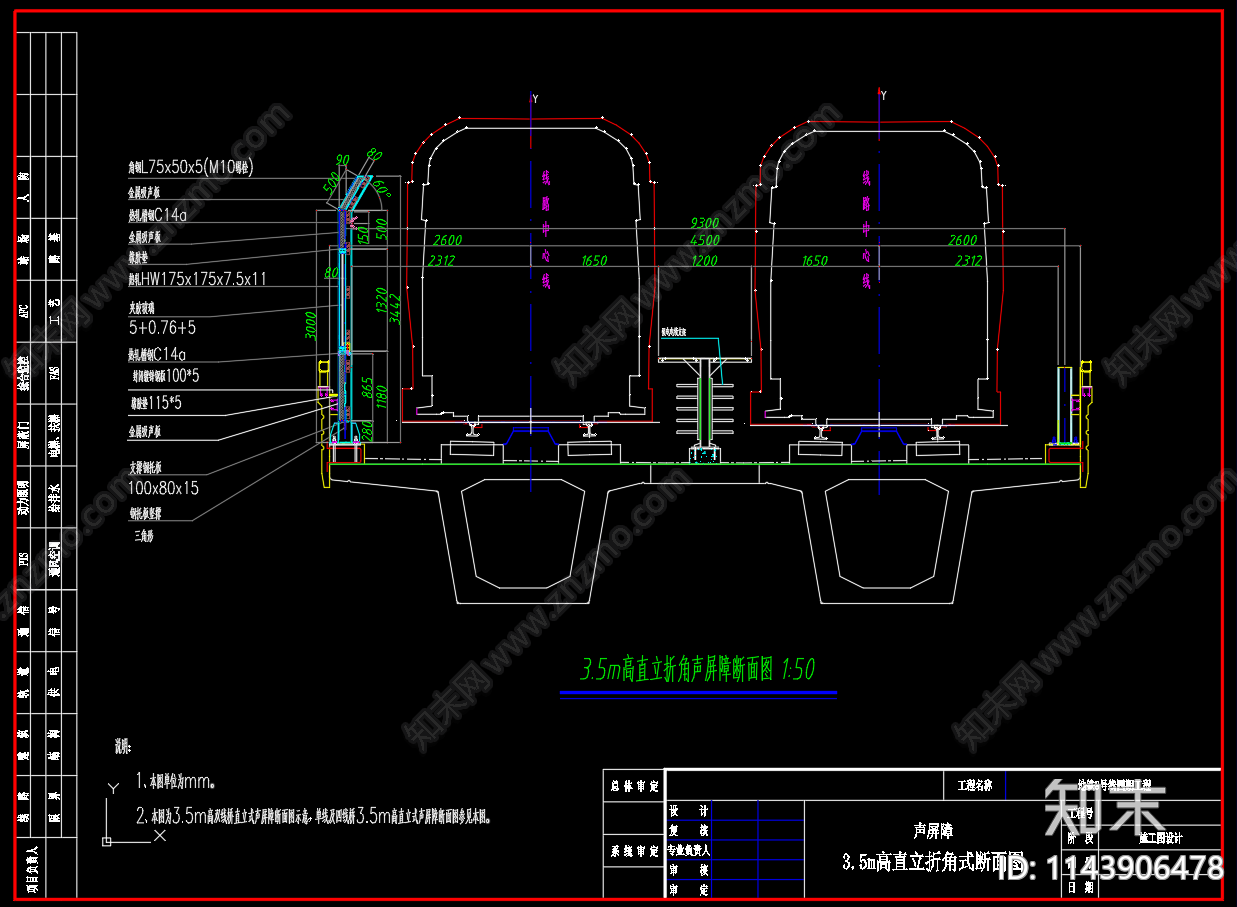Click "3.5m高直立折角式断面图" in the title block
This screenshot has width=1237, height=907.
pos(934,860)
